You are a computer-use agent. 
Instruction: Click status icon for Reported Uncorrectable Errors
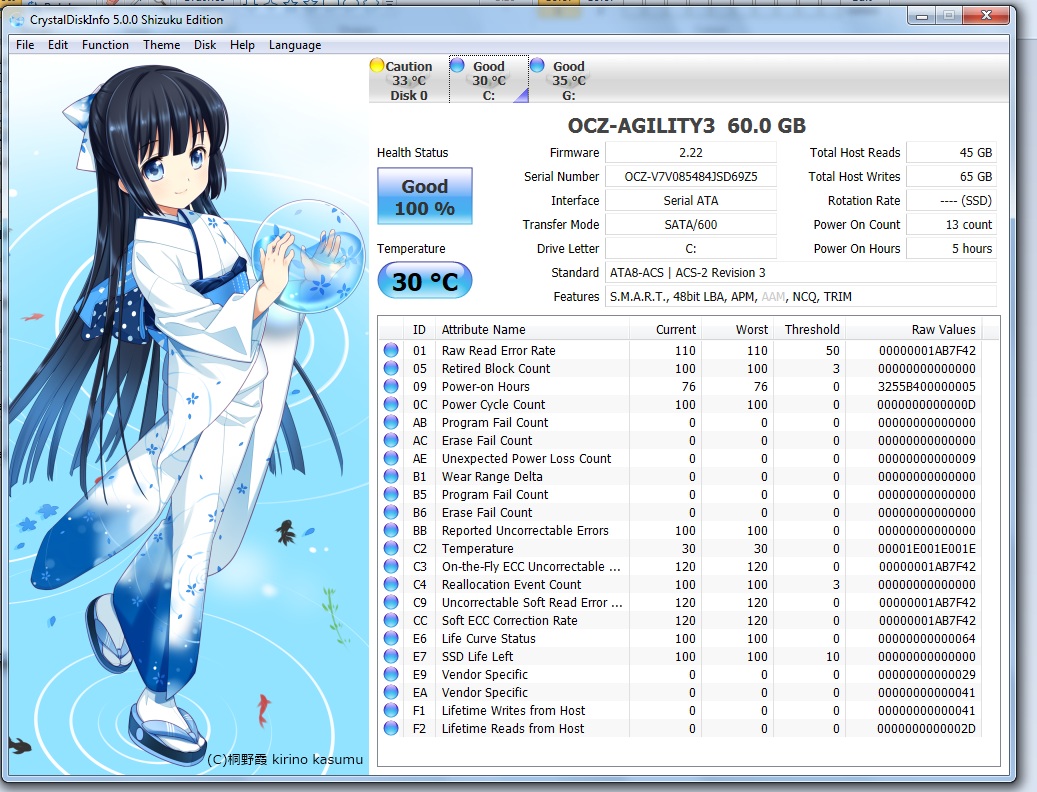tap(391, 530)
